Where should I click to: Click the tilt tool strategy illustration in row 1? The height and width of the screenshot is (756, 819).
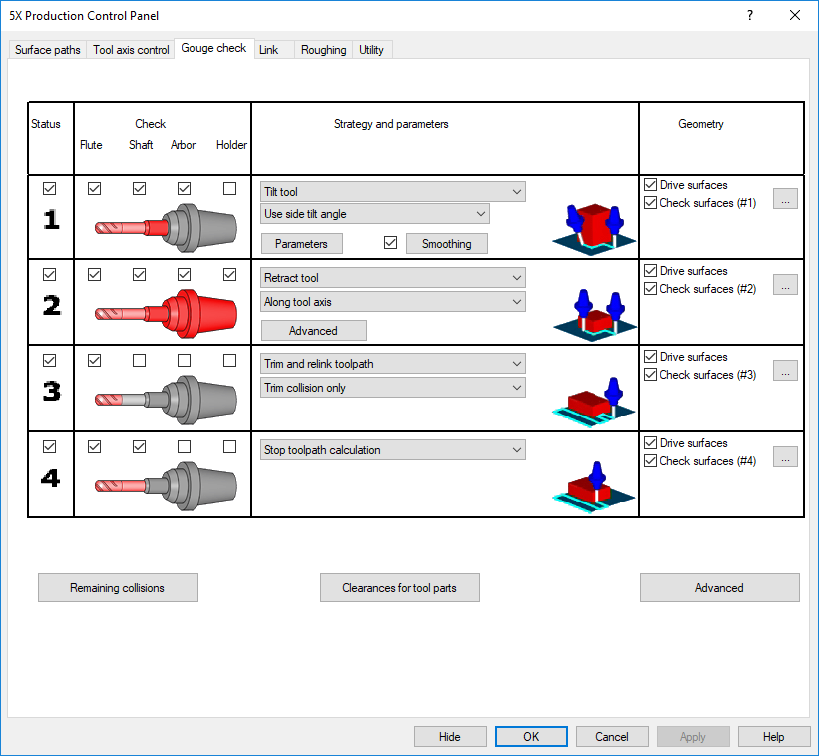[x=594, y=227]
